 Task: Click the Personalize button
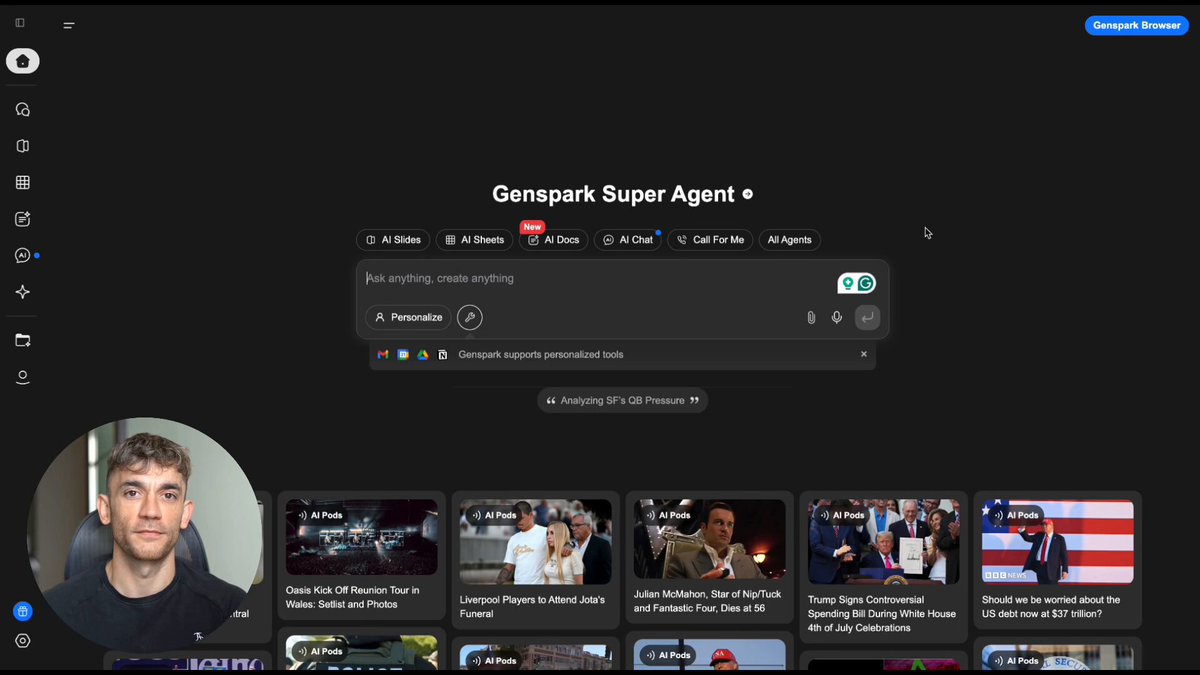click(408, 317)
